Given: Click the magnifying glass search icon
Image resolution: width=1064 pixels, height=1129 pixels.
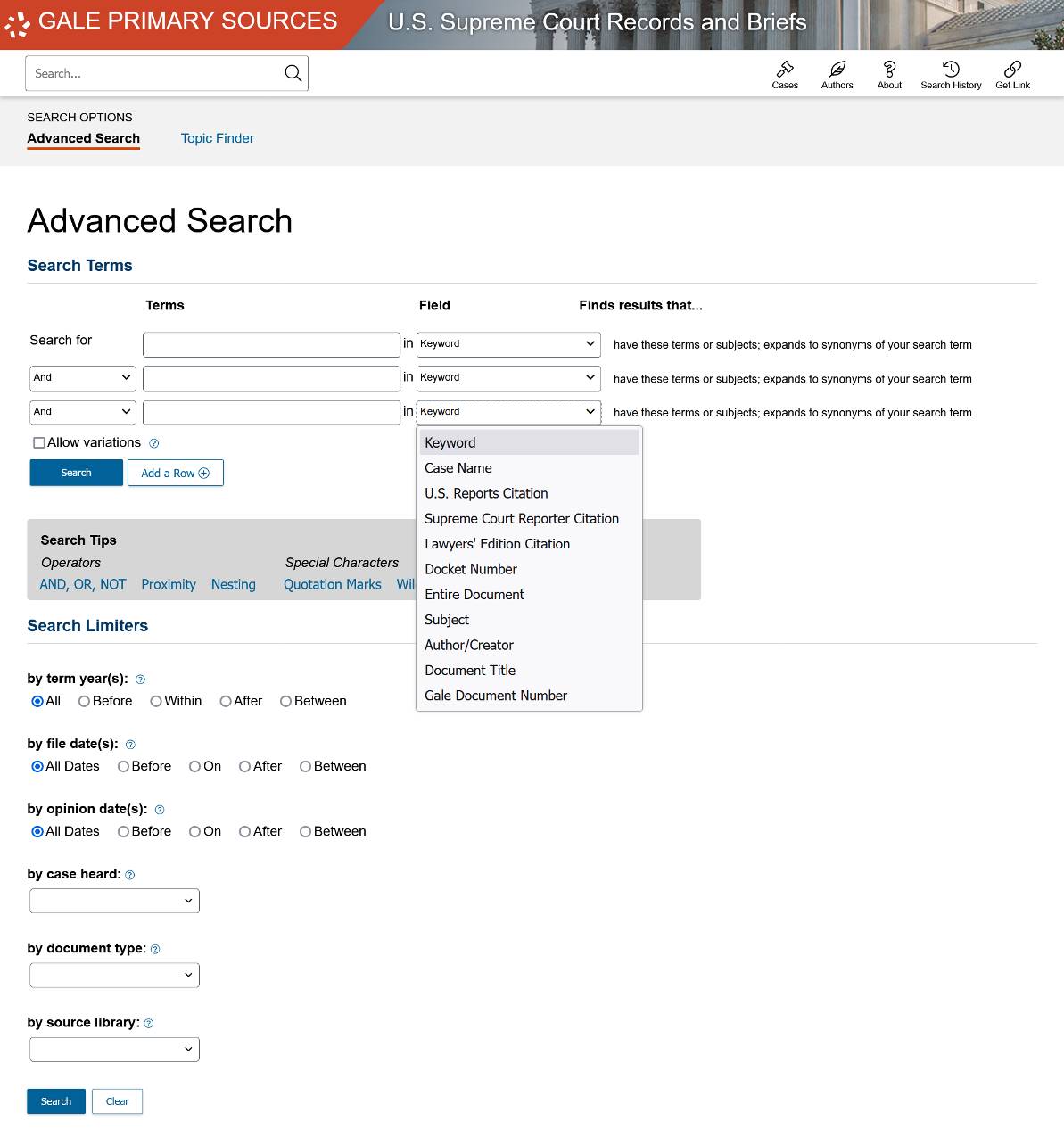Looking at the screenshot, I should click(x=293, y=73).
